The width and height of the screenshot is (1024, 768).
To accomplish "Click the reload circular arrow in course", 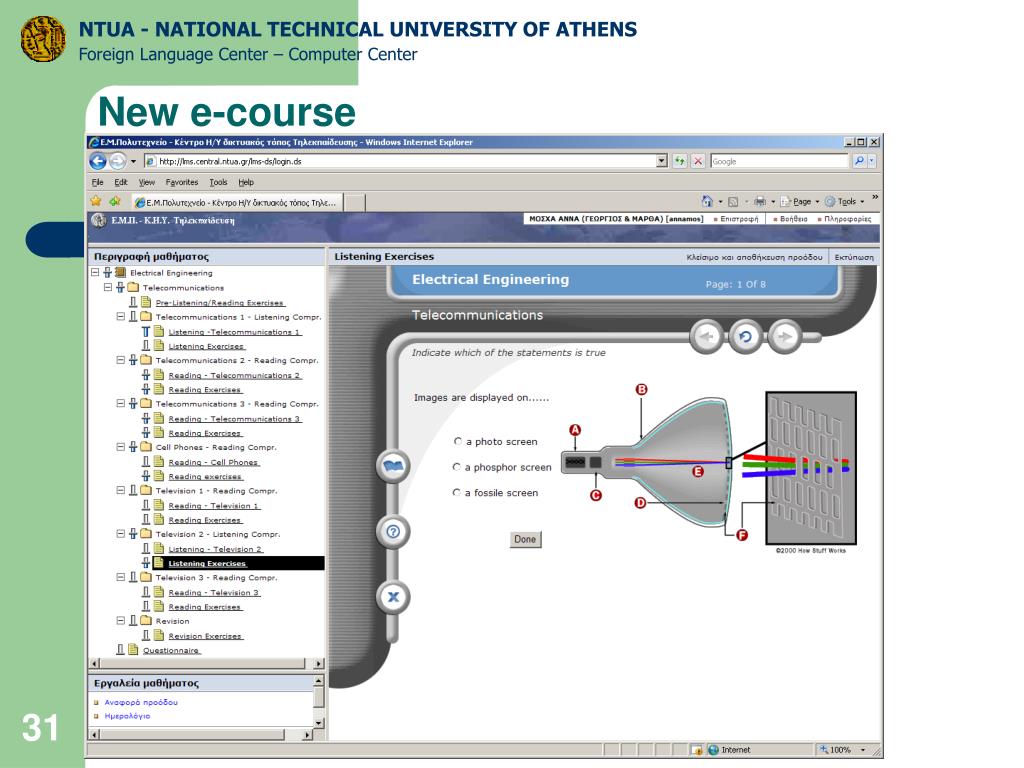I will 745,336.
